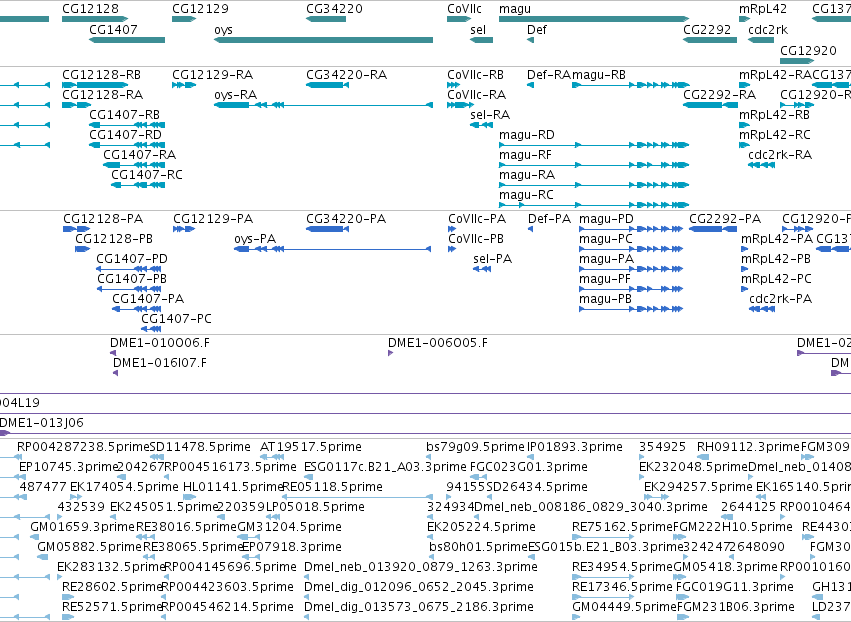Image resolution: width=851 pixels, height=622 pixels.
Task: Select the CG2292 gene label
Action: pos(707,29)
